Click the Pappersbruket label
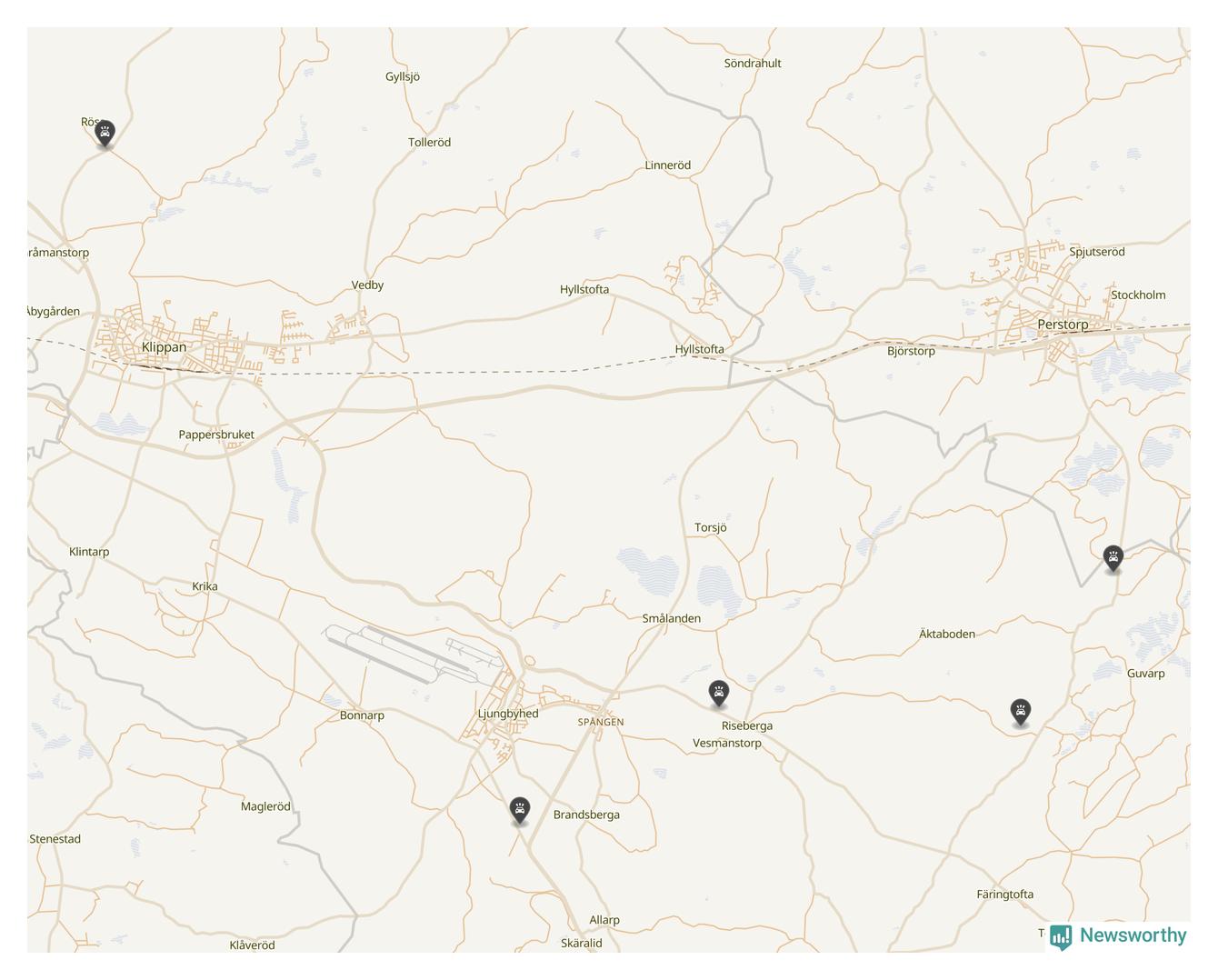Viewport: 1218px width, 980px height. pyautogui.click(x=216, y=435)
